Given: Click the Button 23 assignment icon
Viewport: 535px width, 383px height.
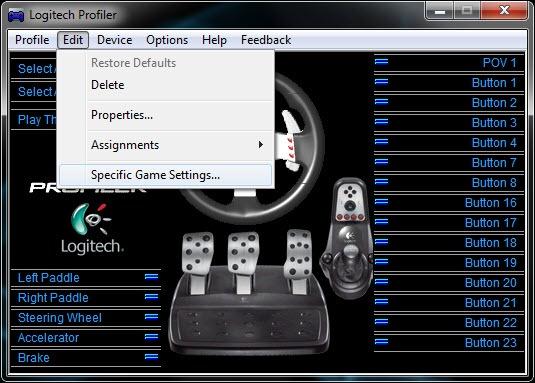Looking at the screenshot, I should click(x=381, y=342).
